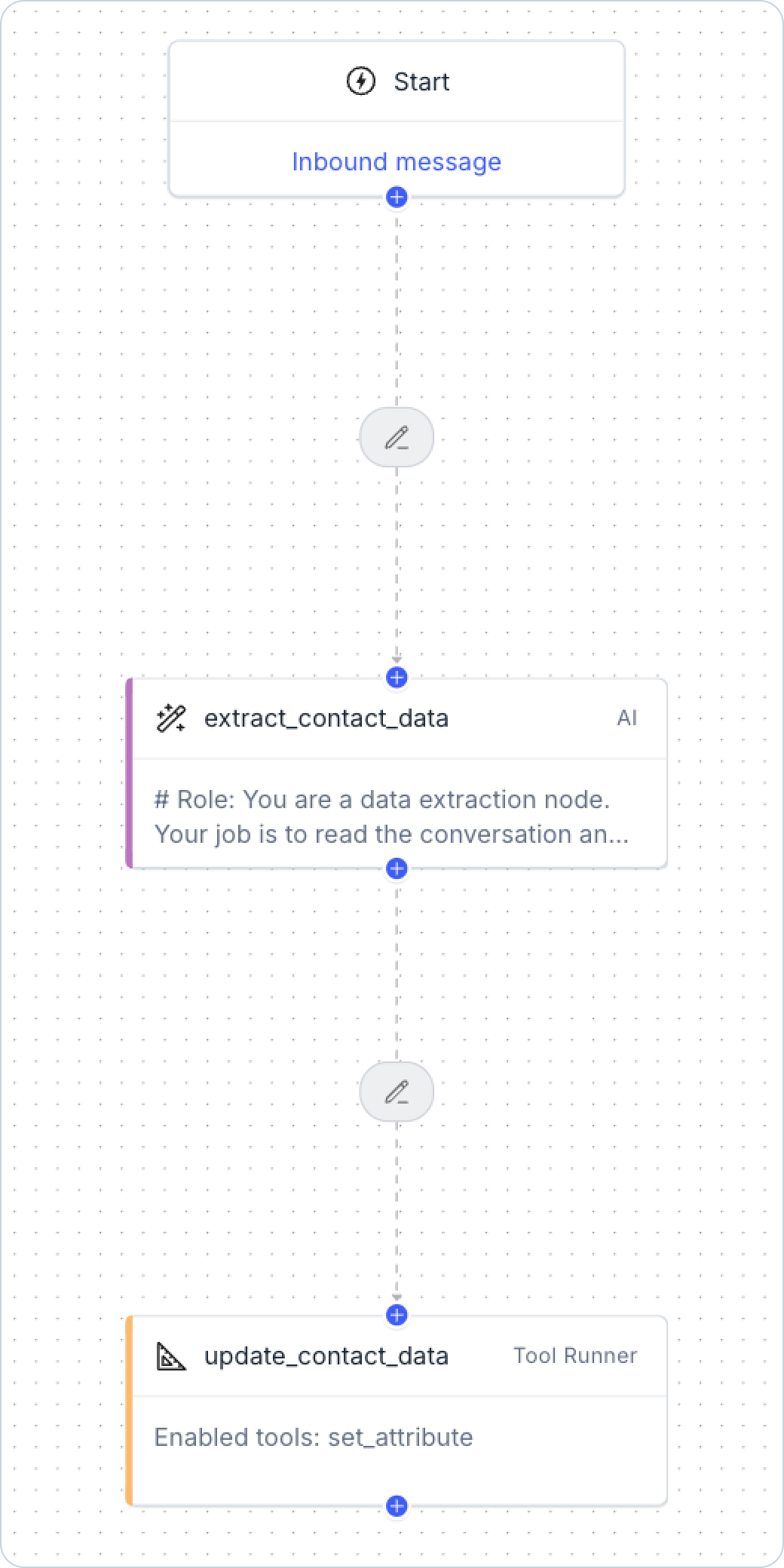Select the Start node title
Image resolution: width=784 pixels, height=1568 pixels.
click(x=421, y=81)
